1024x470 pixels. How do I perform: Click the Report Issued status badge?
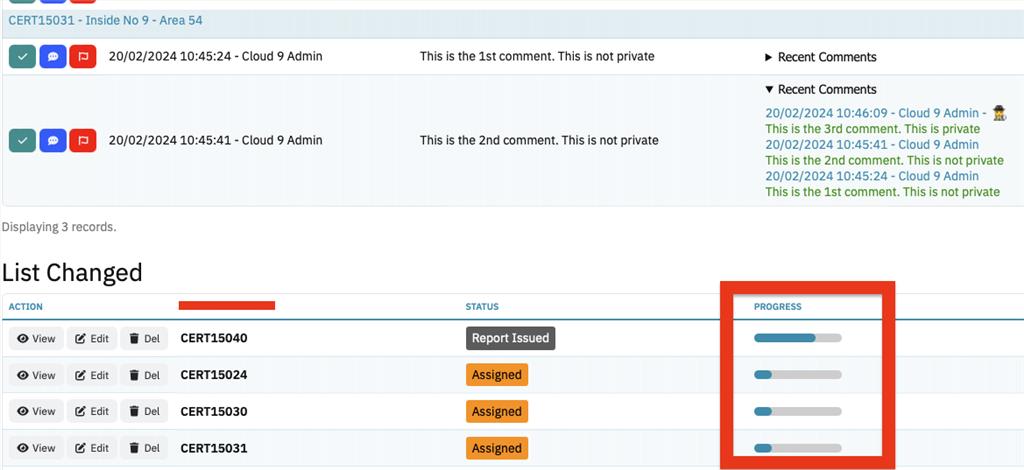coord(510,339)
